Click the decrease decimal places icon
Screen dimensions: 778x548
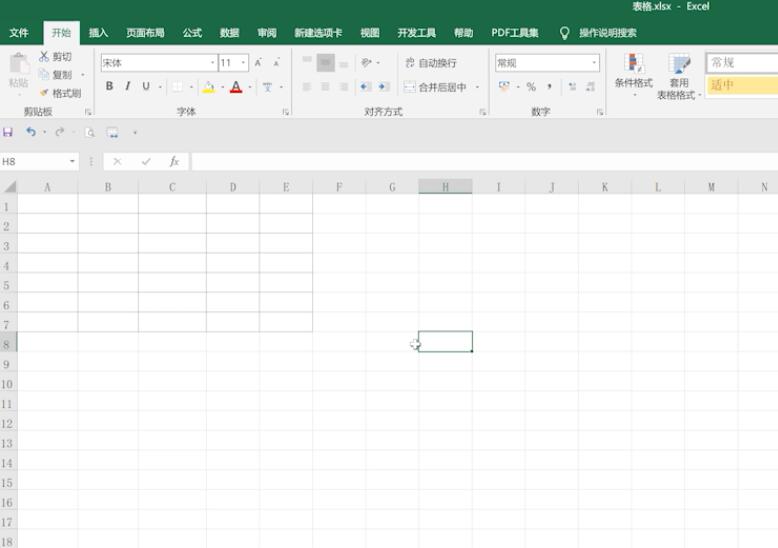(x=590, y=87)
